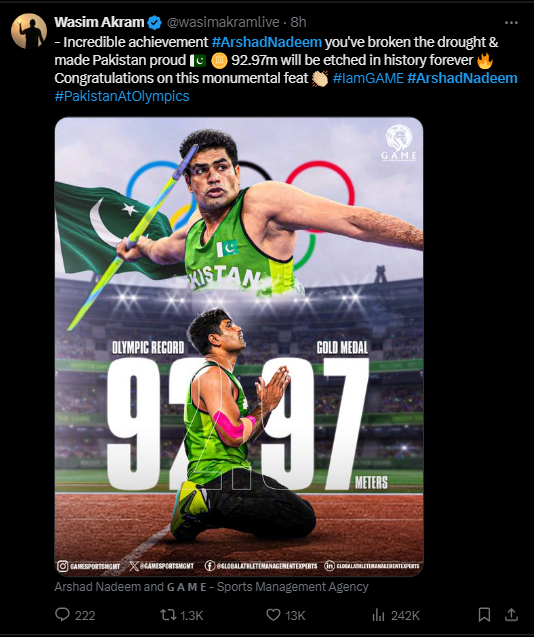Image resolution: width=534 pixels, height=637 pixels.
Task: Open view analytics bar chart icon
Action: coord(378,615)
